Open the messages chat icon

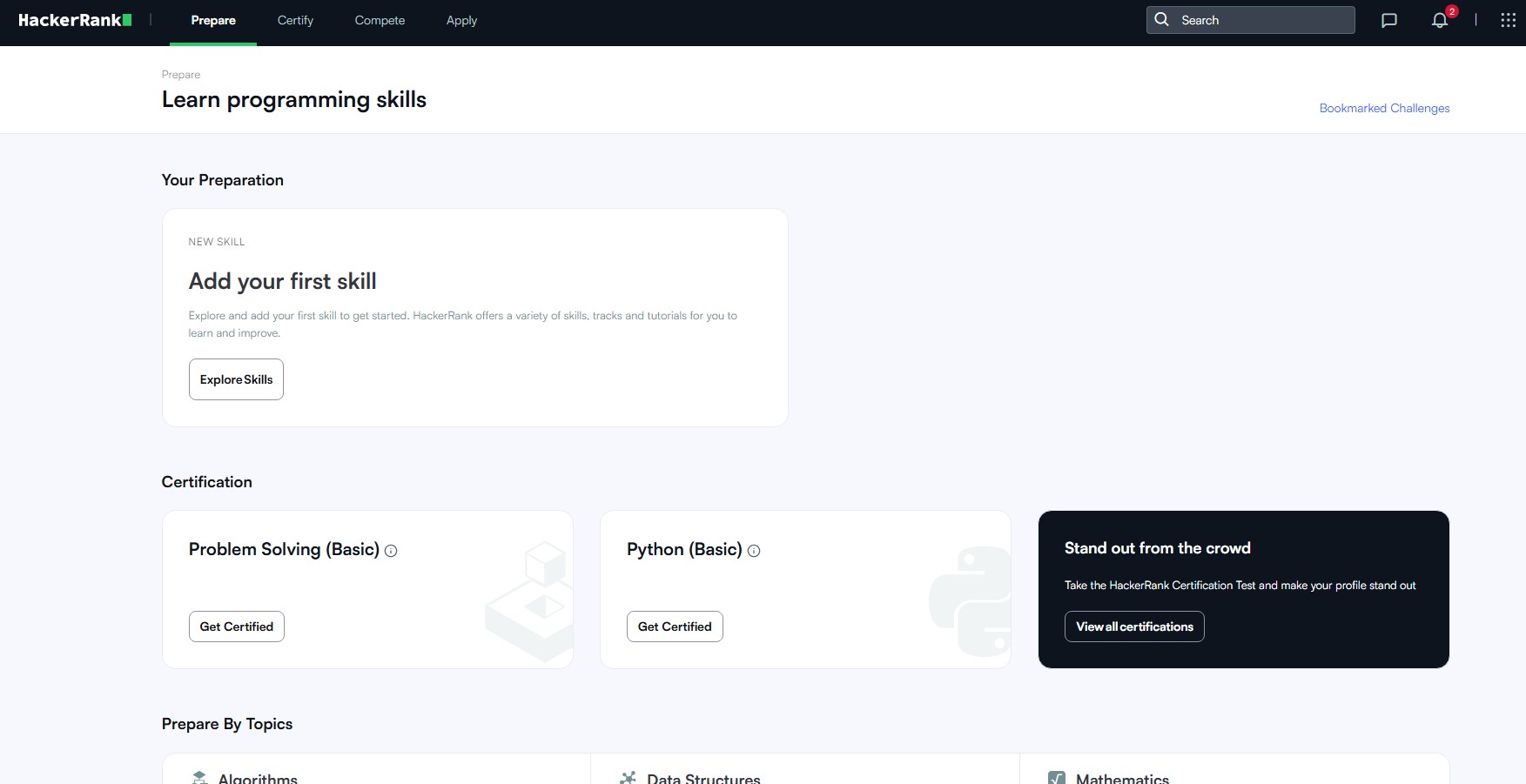(x=1389, y=20)
